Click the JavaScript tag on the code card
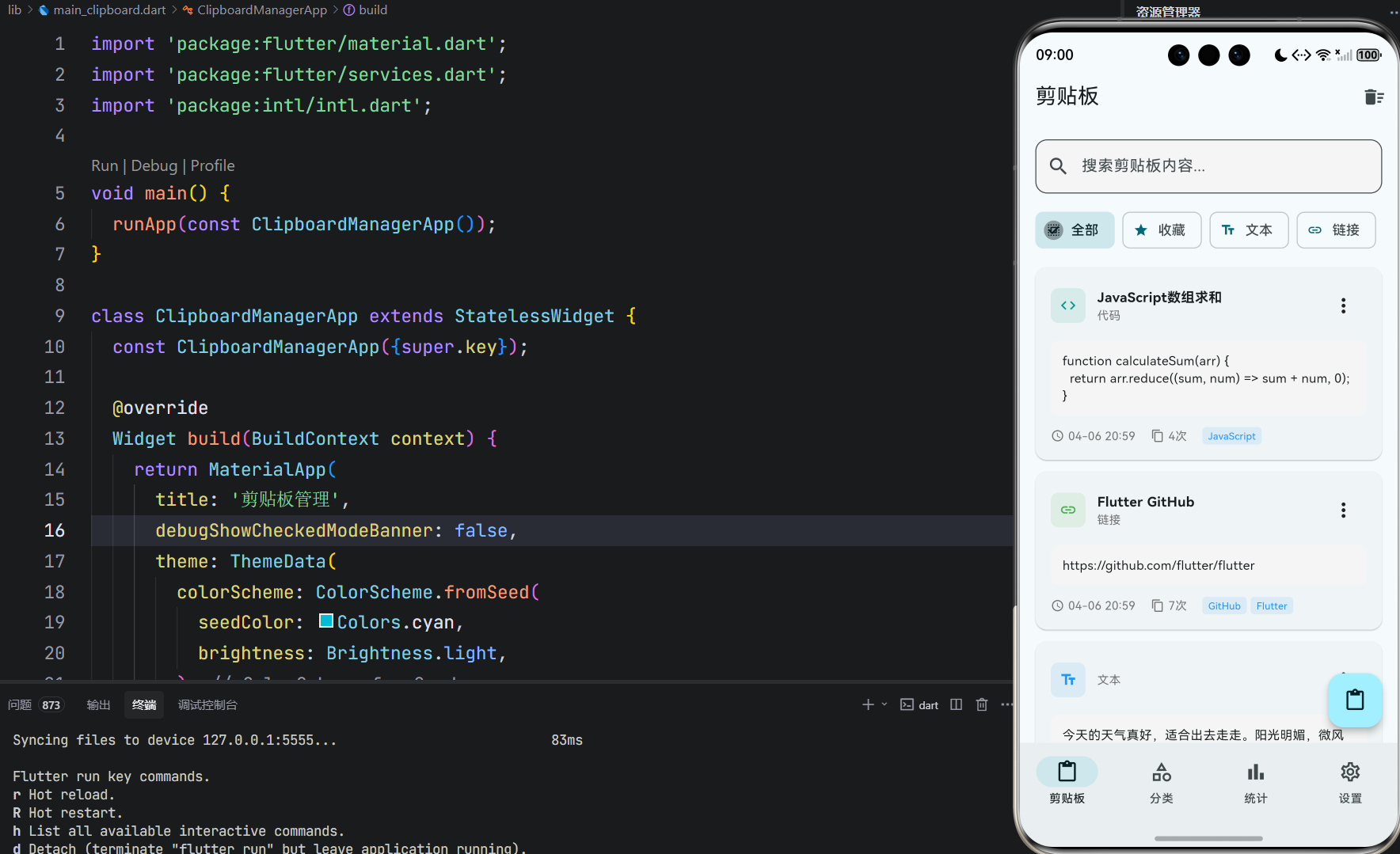The height and width of the screenshot is (854, 1400). [x=1231, y=436]
